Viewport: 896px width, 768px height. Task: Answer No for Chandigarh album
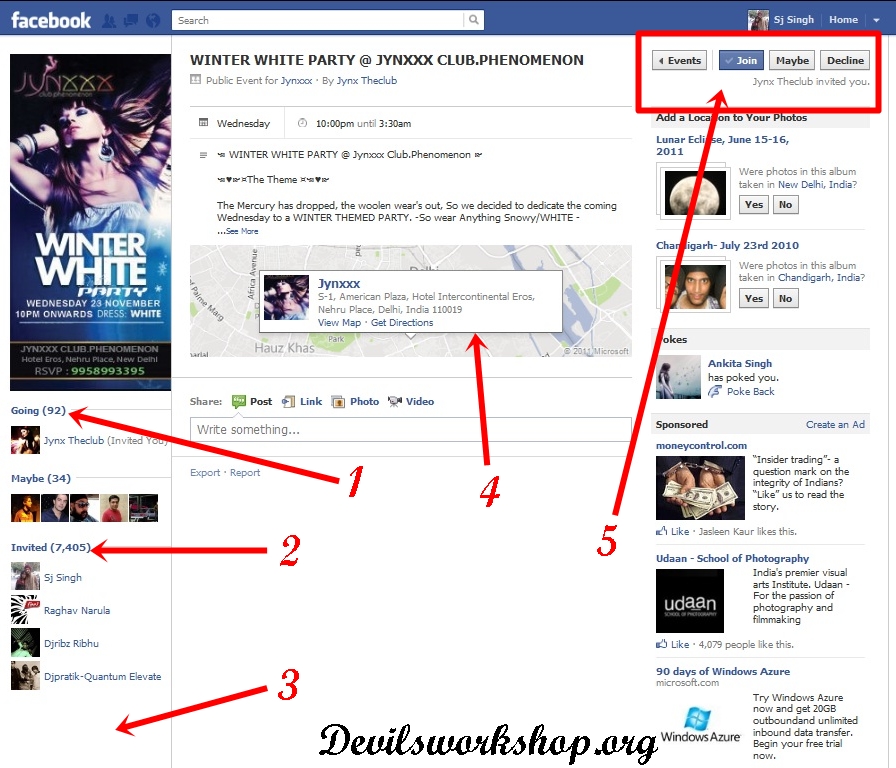click(x=786, y=298)
